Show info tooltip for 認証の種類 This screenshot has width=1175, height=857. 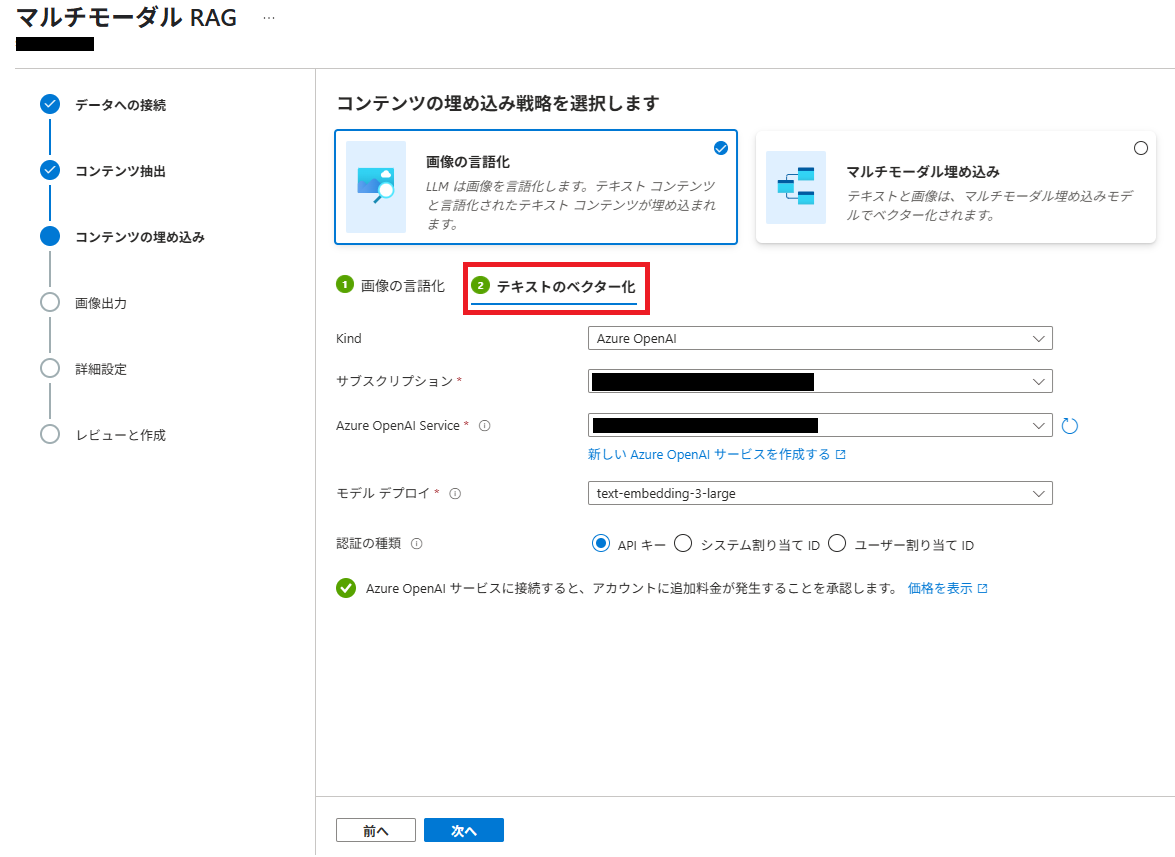(417, 544)
